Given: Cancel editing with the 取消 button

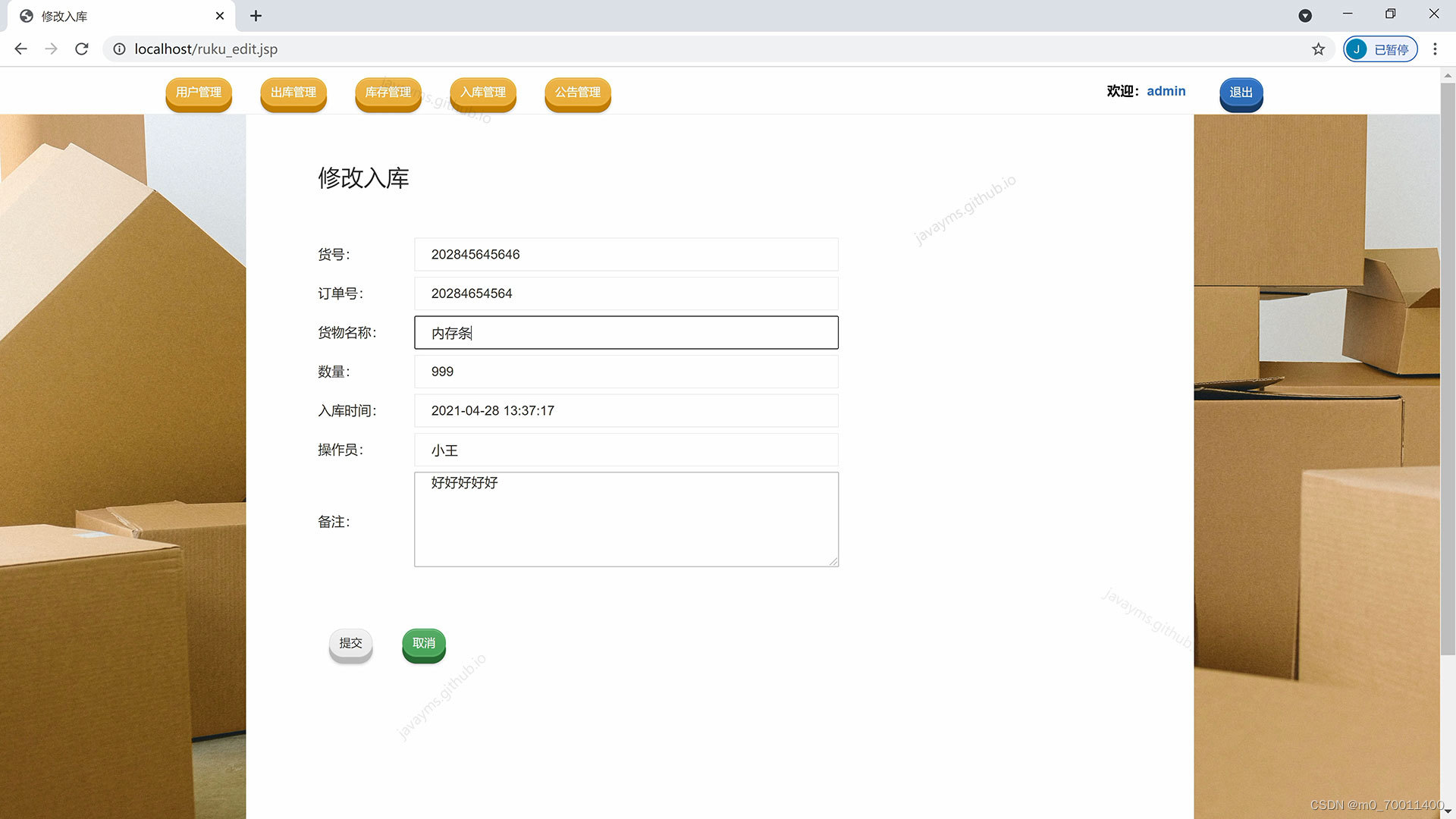Looking at the screenshot, I should pos(423,643).
